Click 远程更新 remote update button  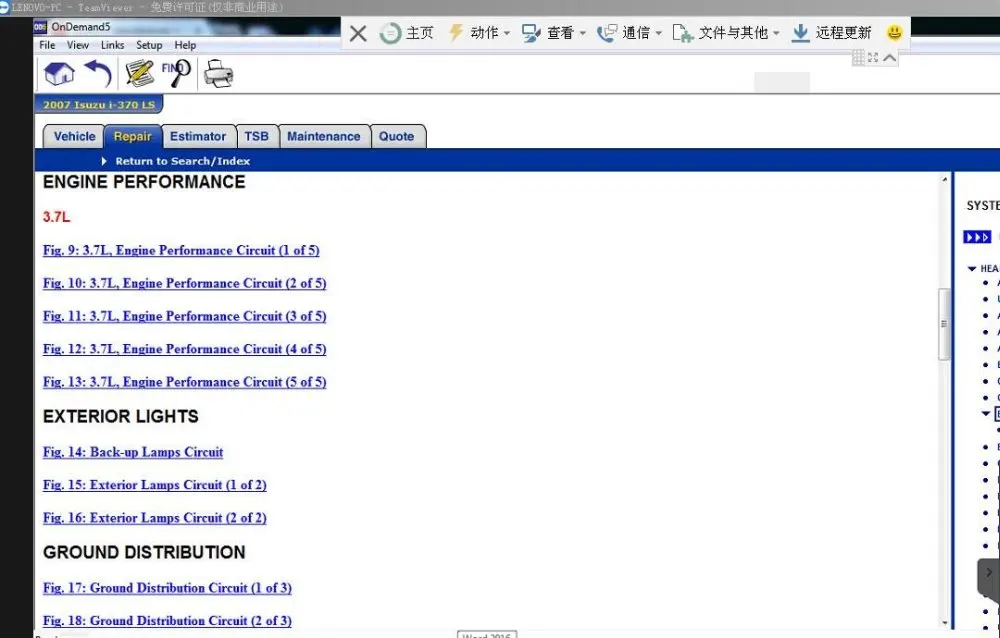point(831,33)
